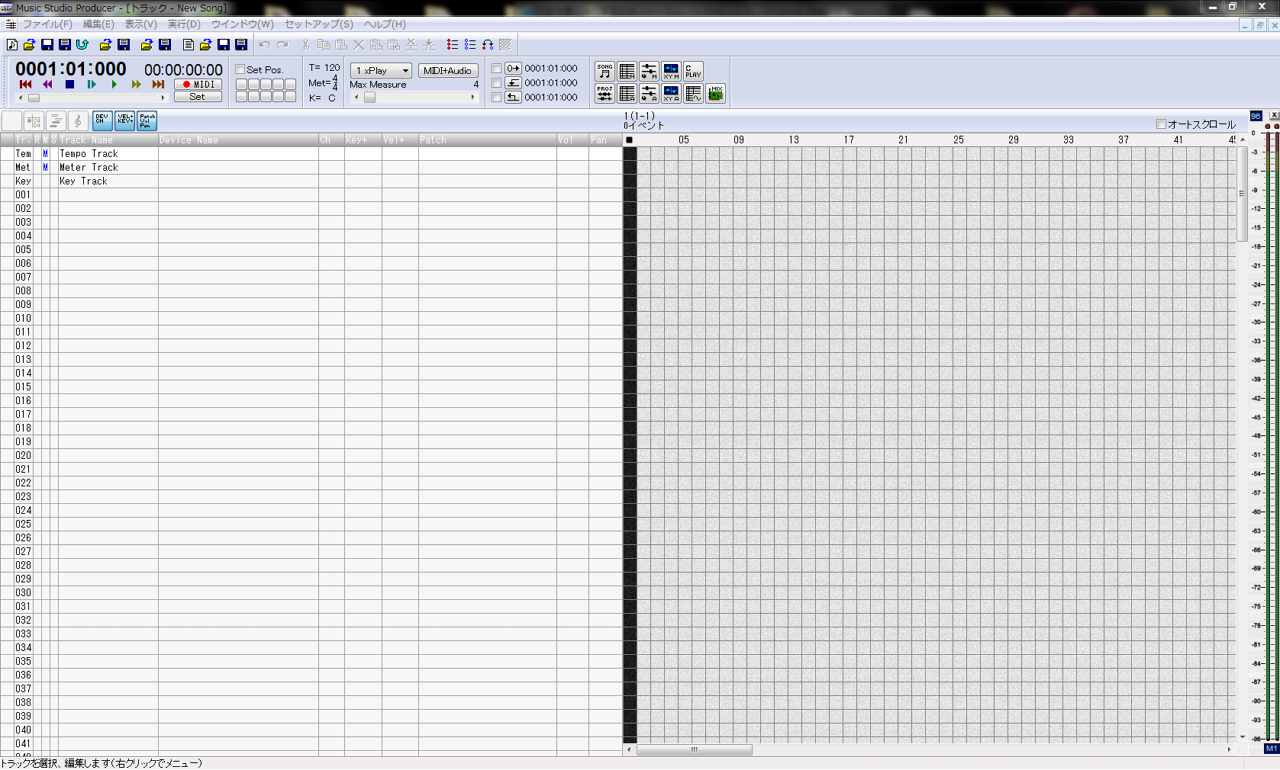Image resolution: width=1280 pixels, height=770 pixels.
Task: Click the red MIDI record button
Action: click(197, 85)
